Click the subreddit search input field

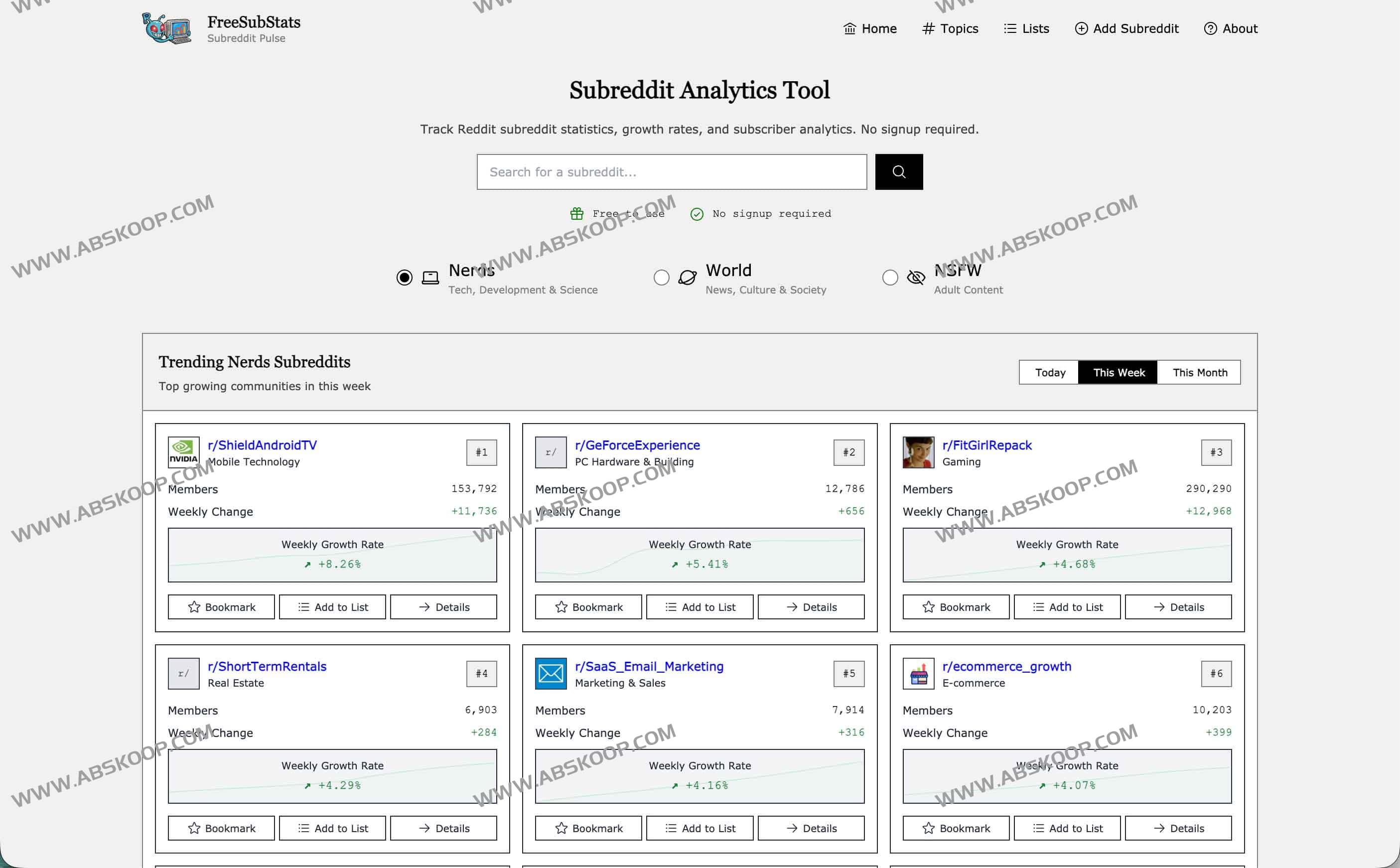[672, 171]
